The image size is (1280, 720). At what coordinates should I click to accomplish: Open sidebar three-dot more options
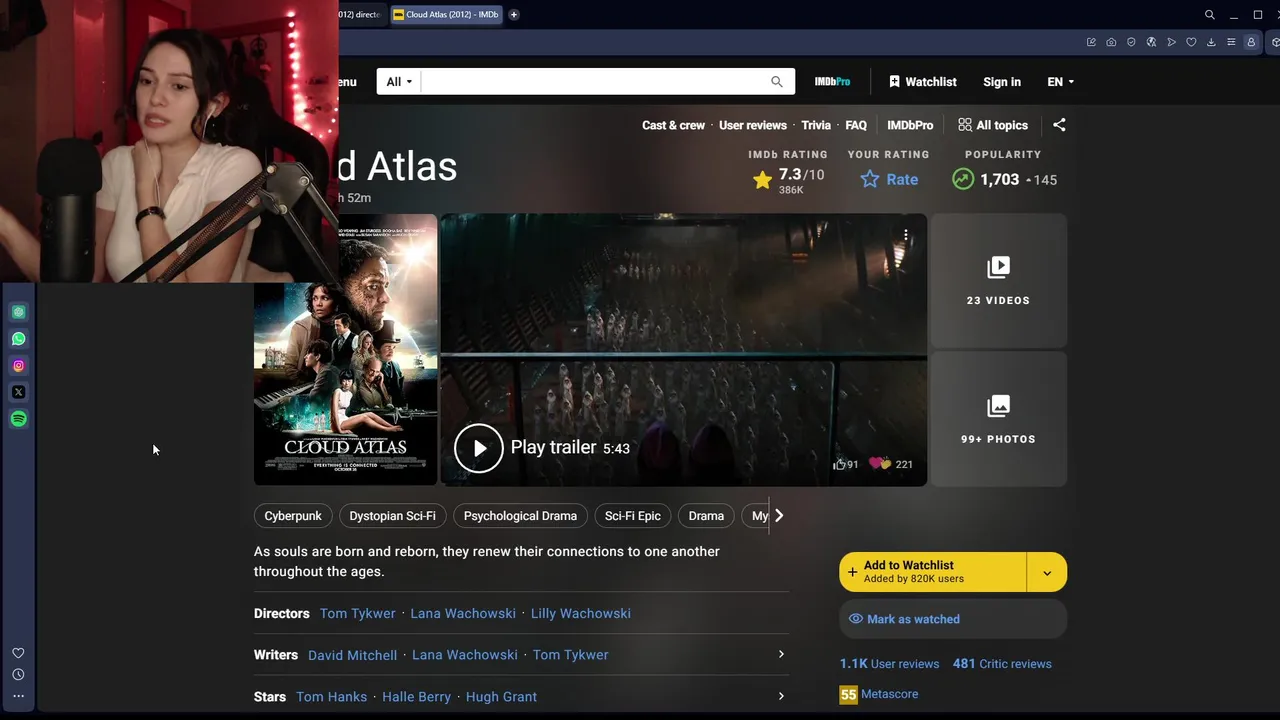click(x=18, y=696)
